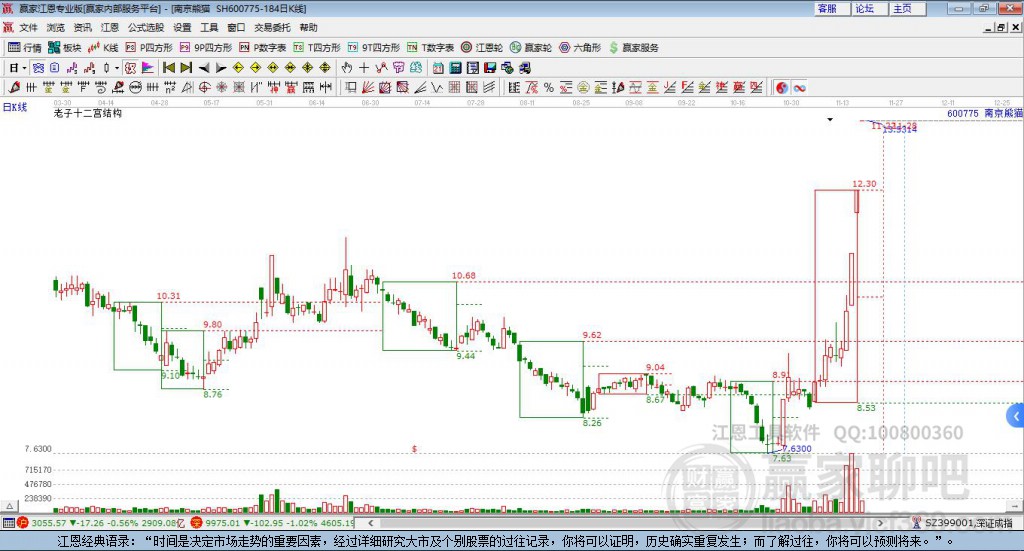Select the percent % retracement tool
The height and width of the screenshot is (551, 1024).
pyautogui.click(x=549, y=87)
